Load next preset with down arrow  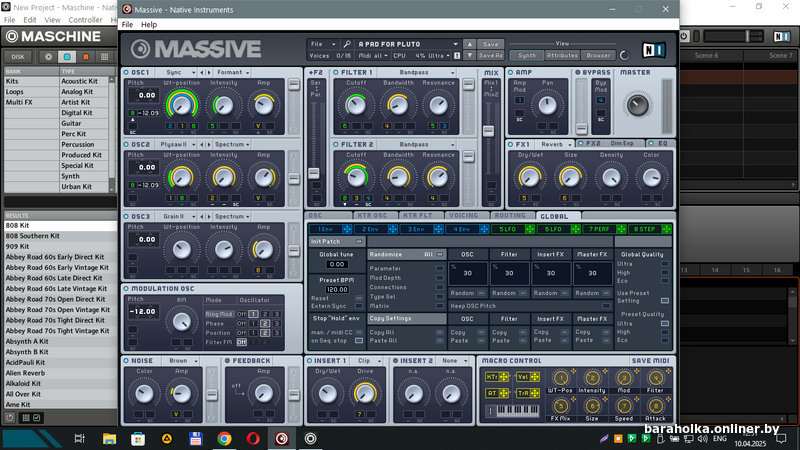pos(470,55)
